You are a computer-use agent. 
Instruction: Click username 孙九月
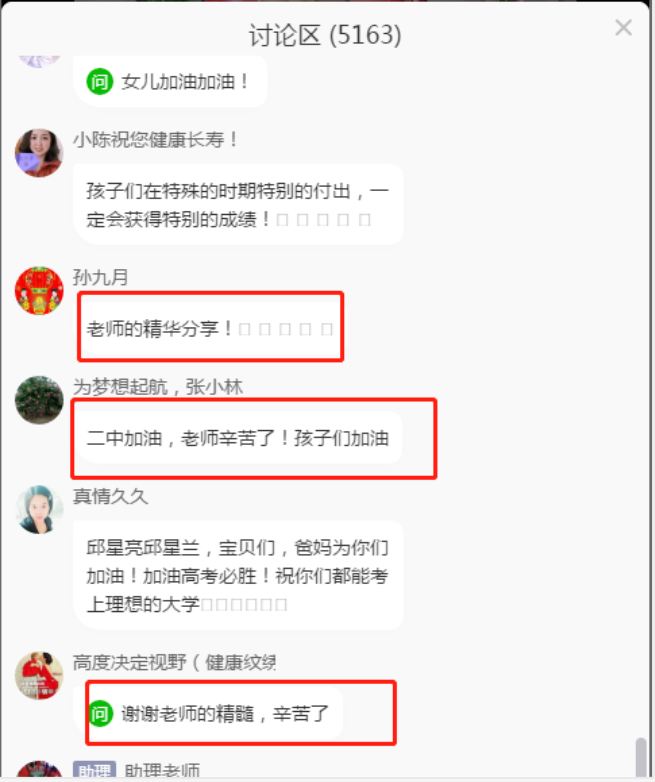click(x=101, y=277)
